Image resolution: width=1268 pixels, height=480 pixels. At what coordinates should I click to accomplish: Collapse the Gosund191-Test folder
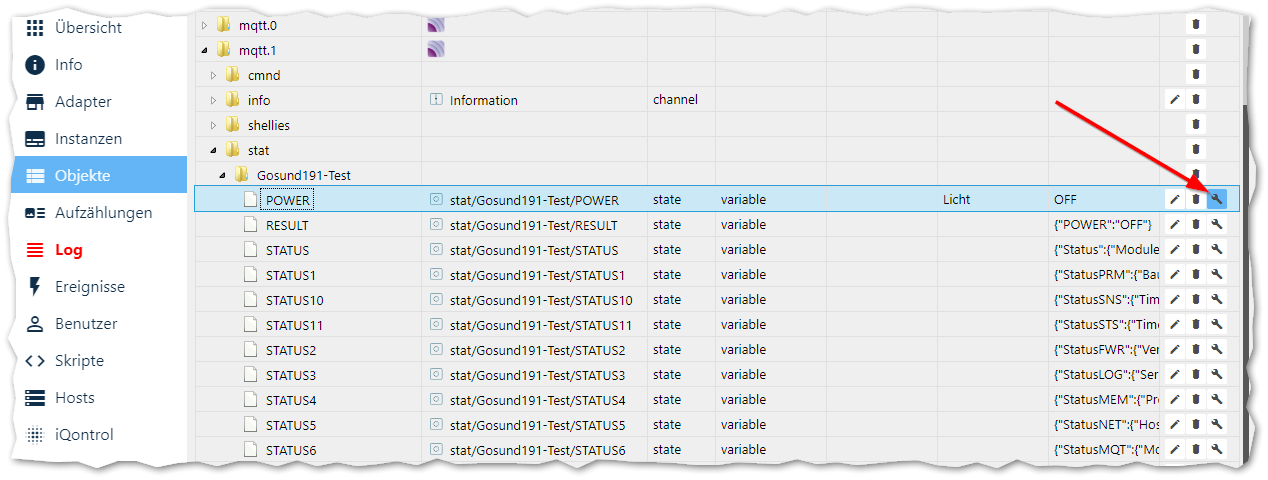(222, 175)
